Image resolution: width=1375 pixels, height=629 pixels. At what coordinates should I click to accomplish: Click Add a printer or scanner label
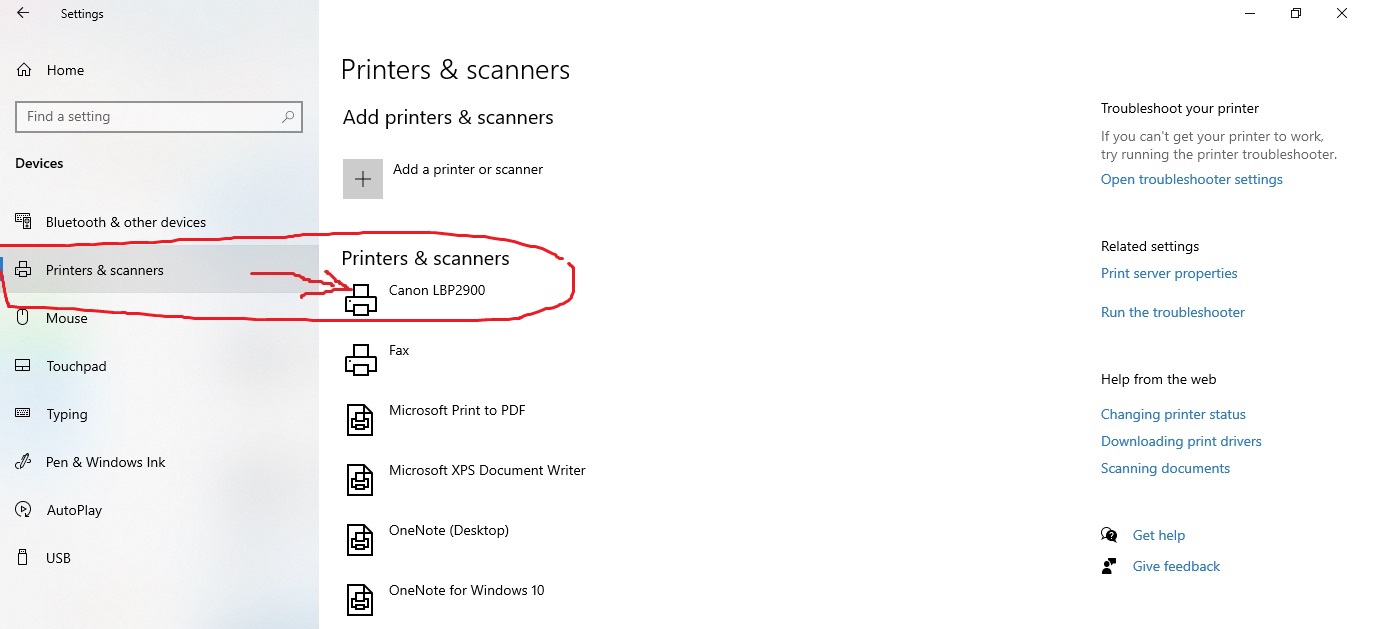pos(468,170)
